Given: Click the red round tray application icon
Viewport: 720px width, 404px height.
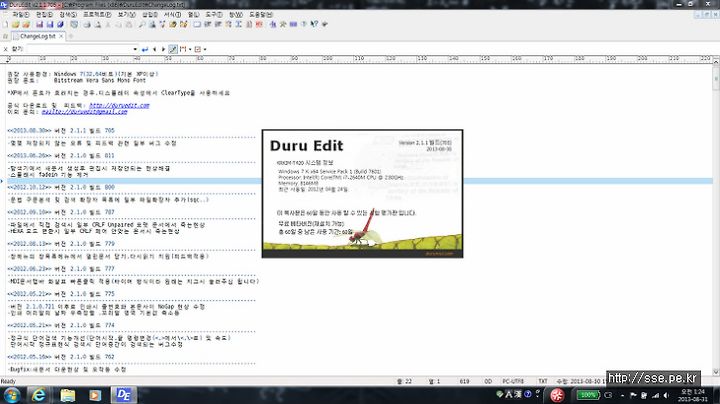Looking at the screenshot, I should [557, 395].
